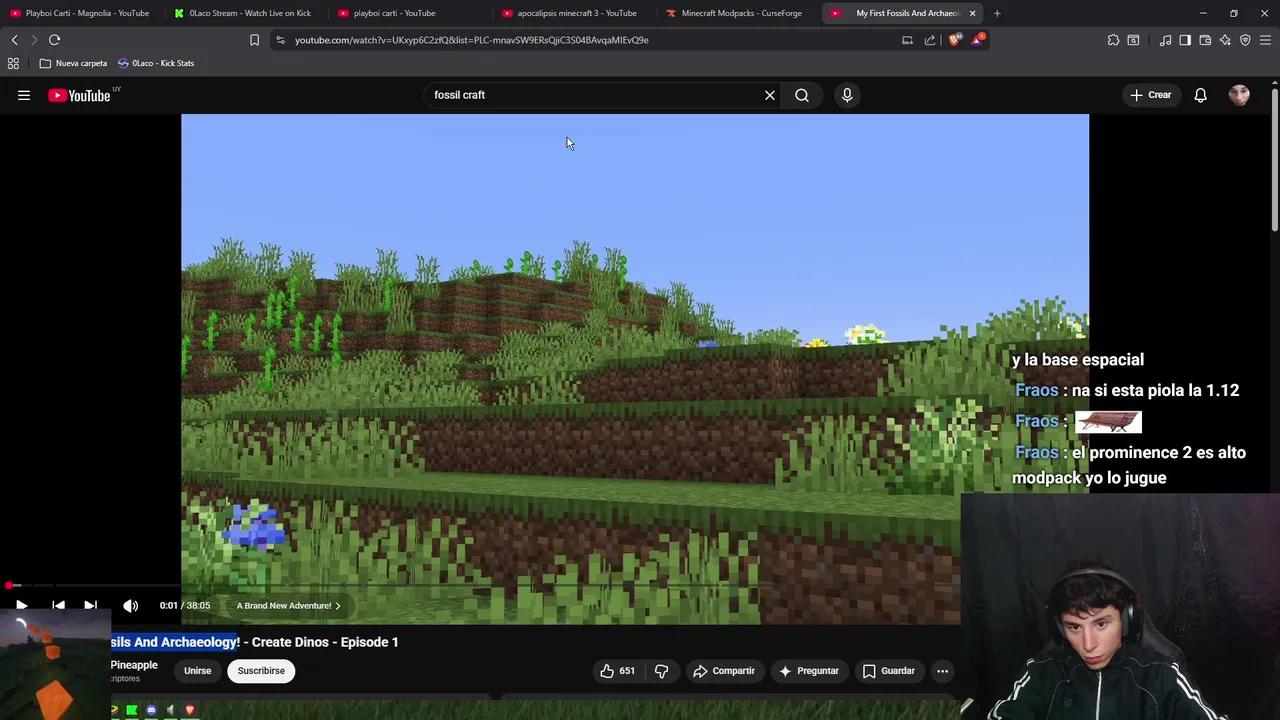Open the apps grid in bookmarks bar
This screenshot has height=720, width=1280.
13,63
